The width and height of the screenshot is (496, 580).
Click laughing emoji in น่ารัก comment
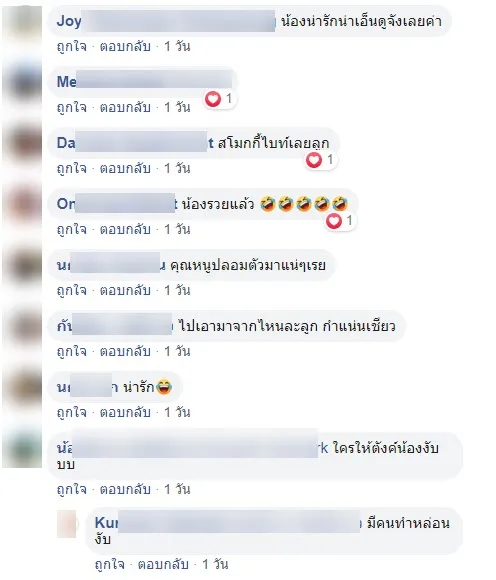point(164,387)
